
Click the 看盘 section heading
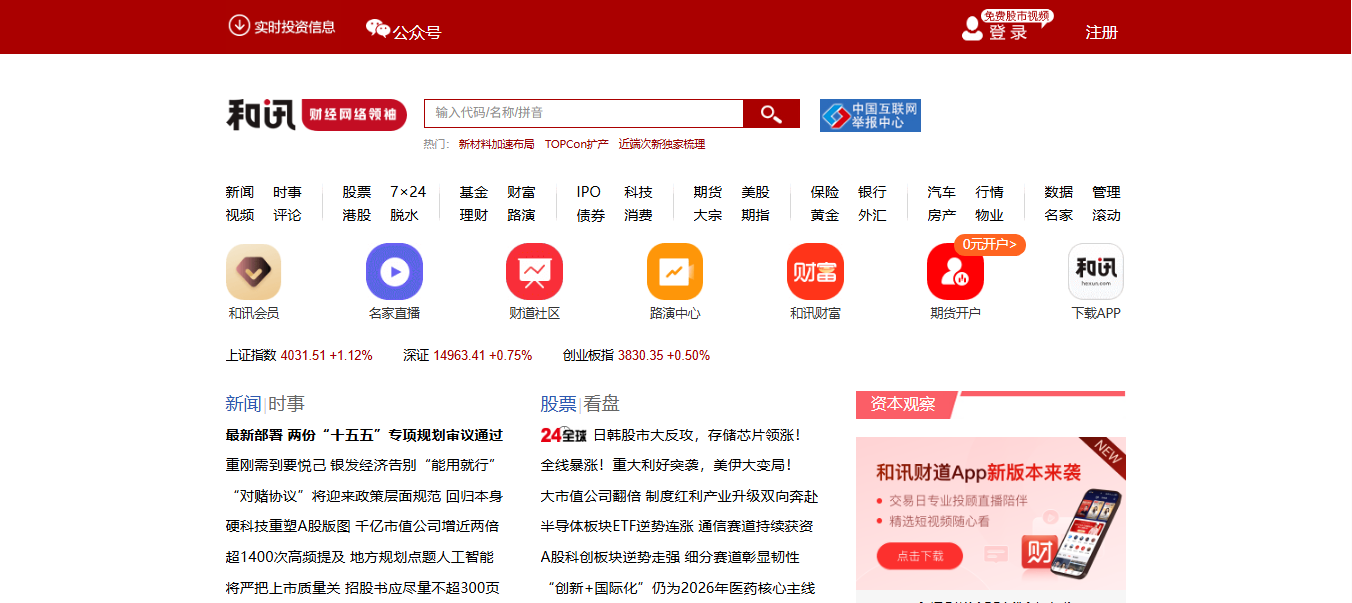click(x=602, y=404)
